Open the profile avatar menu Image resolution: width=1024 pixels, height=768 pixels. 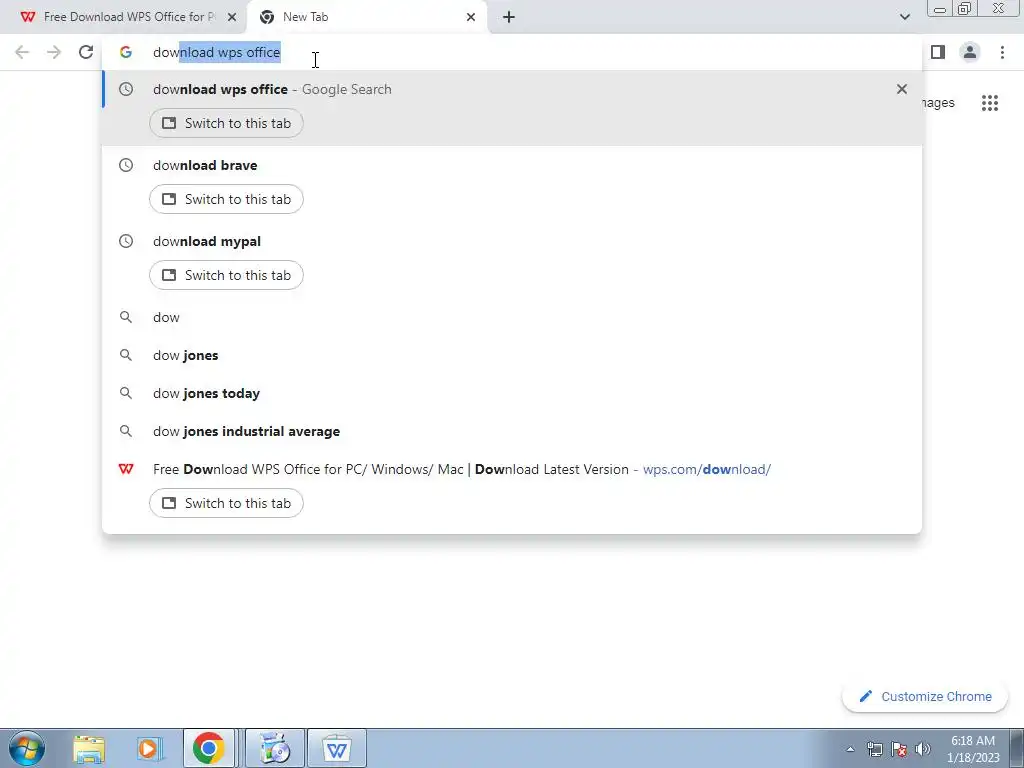(970, 52)
